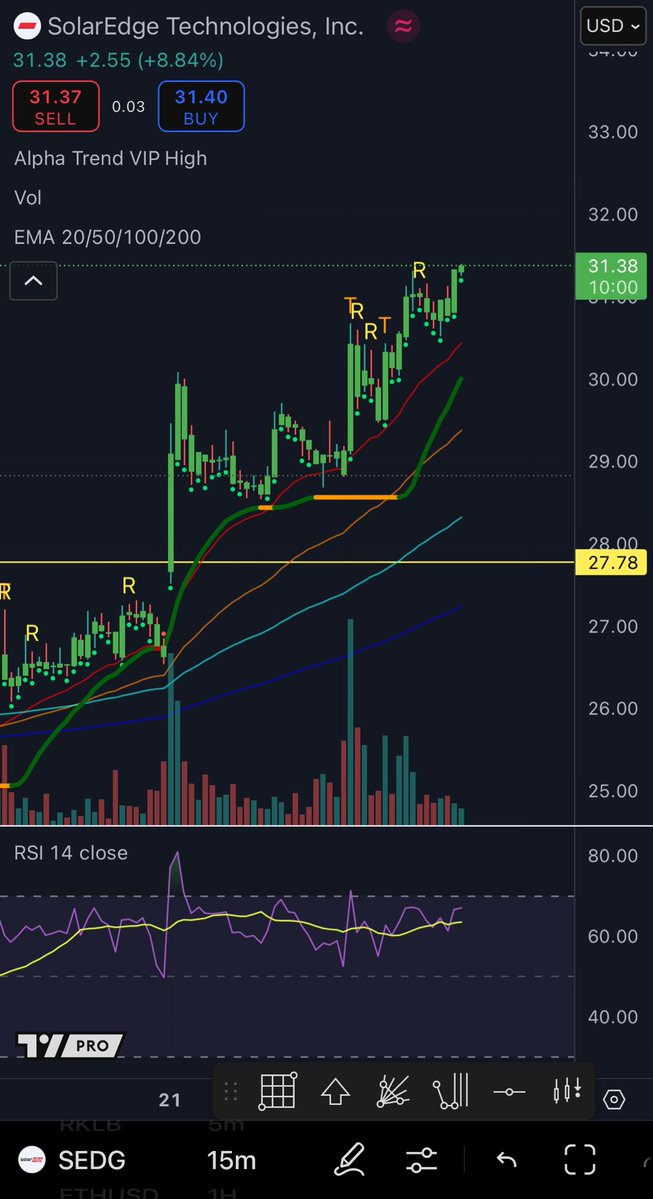Select the Gann box grid tool

click(x=278, y=1091)
